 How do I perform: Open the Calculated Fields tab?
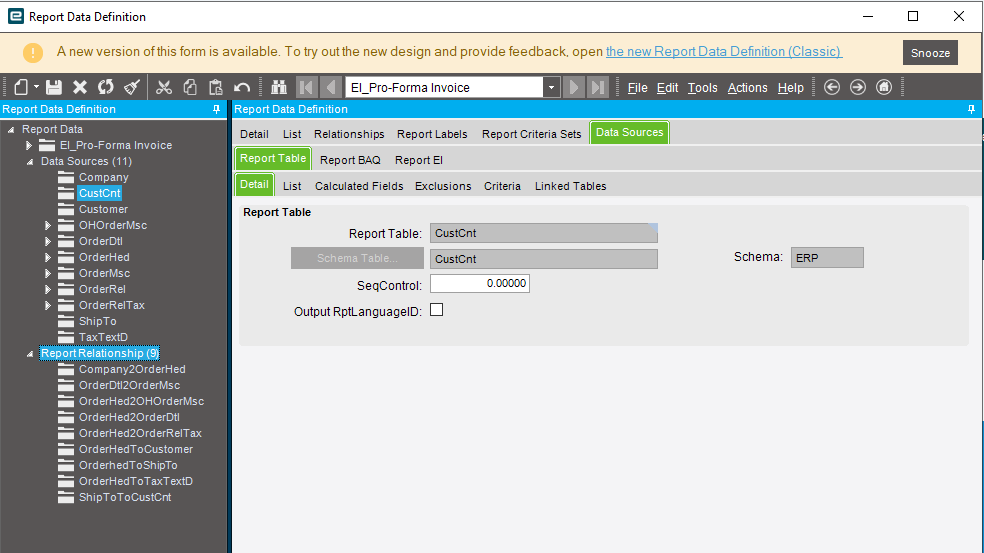pos(359,186)
